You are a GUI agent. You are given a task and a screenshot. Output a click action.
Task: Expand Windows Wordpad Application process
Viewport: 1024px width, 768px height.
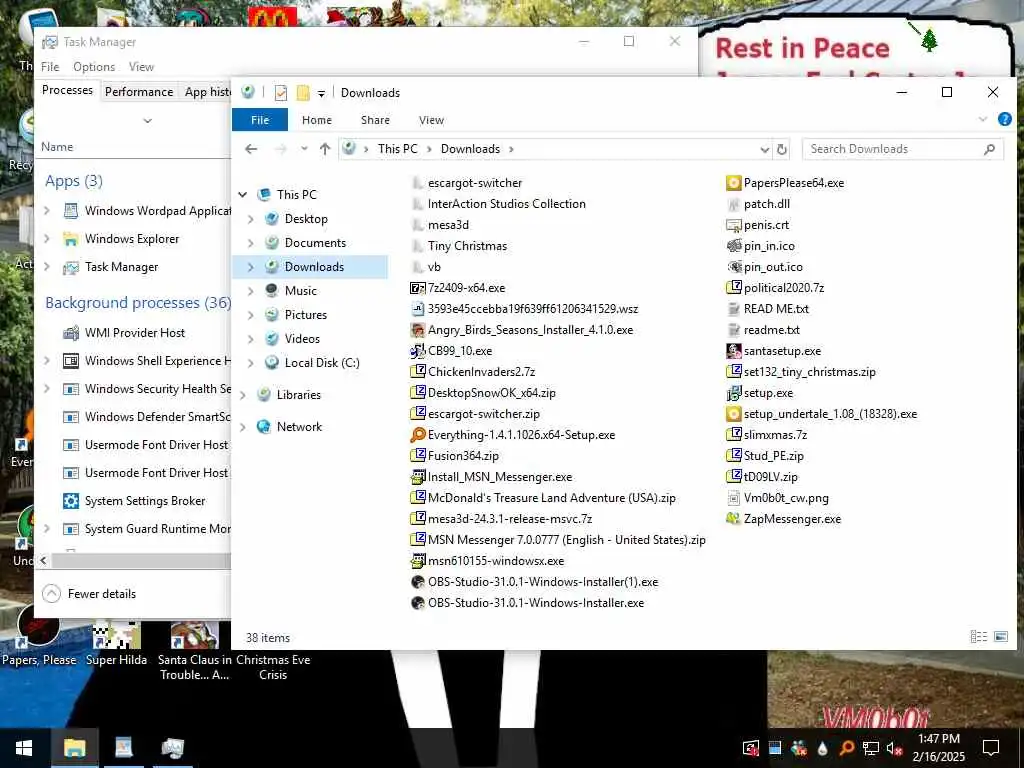coord(47,210)
